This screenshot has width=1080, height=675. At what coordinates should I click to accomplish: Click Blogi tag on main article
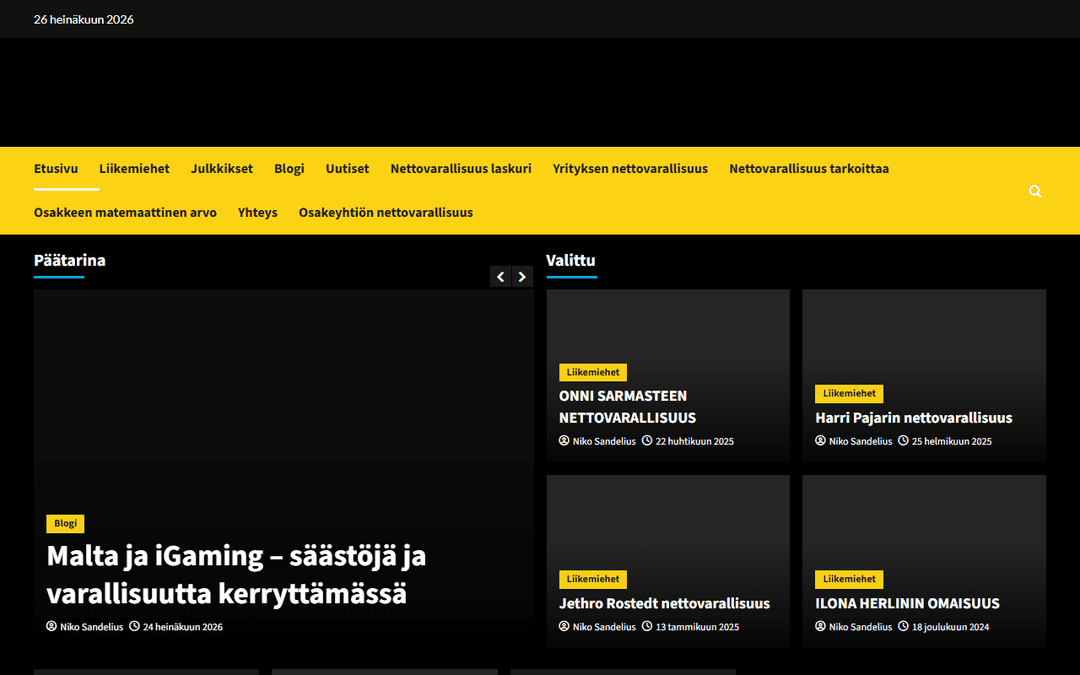pos(65,523)
